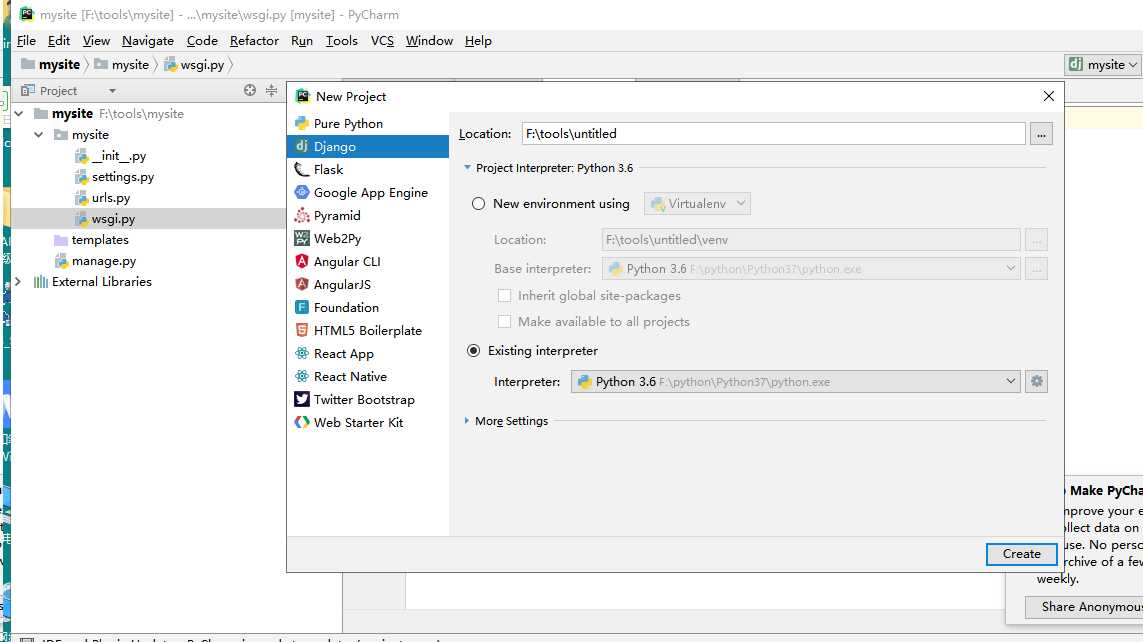Viewport: 1143px width, 642px height.
Task: Select Angular CLI project type
Action: pyautogui.click(x=368, y=262)
